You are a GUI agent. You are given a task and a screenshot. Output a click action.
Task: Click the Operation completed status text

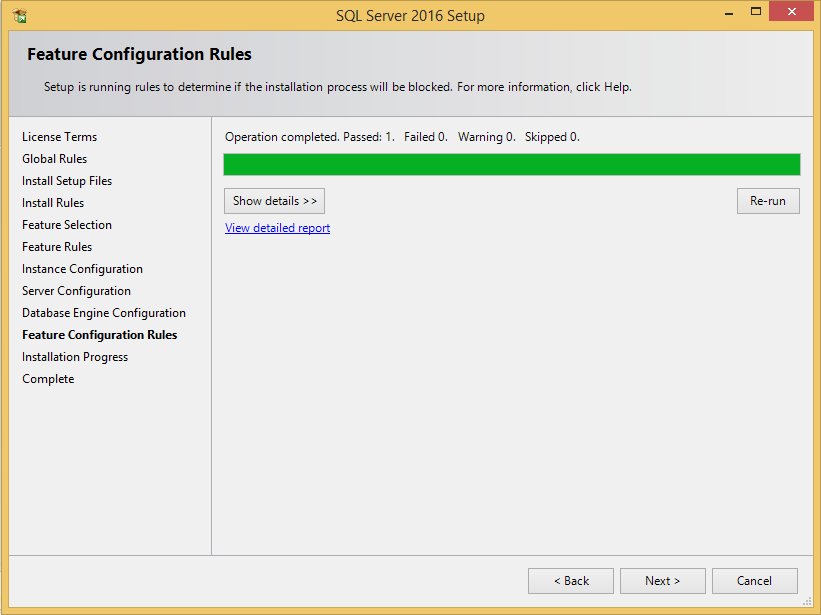point(402,137)
